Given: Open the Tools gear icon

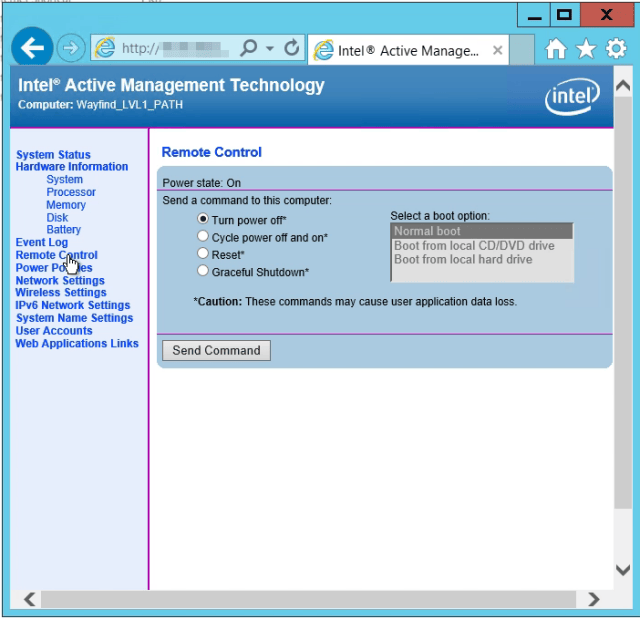Looking at the screenshot, I should coord(616,49).
